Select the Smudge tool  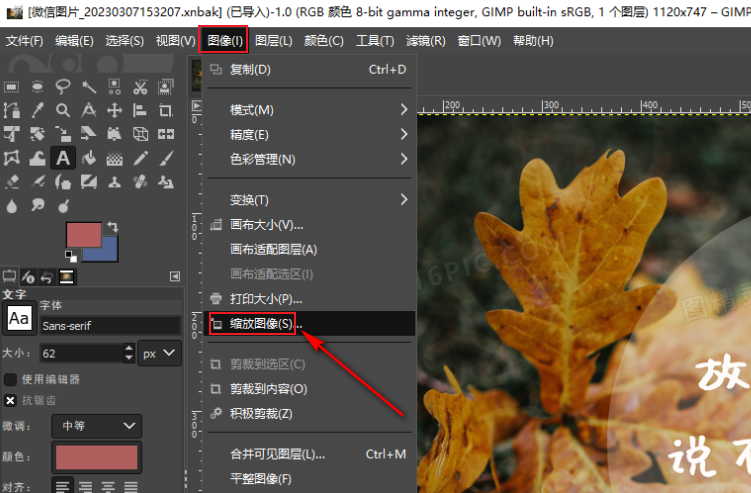click(x=37, y=206)
